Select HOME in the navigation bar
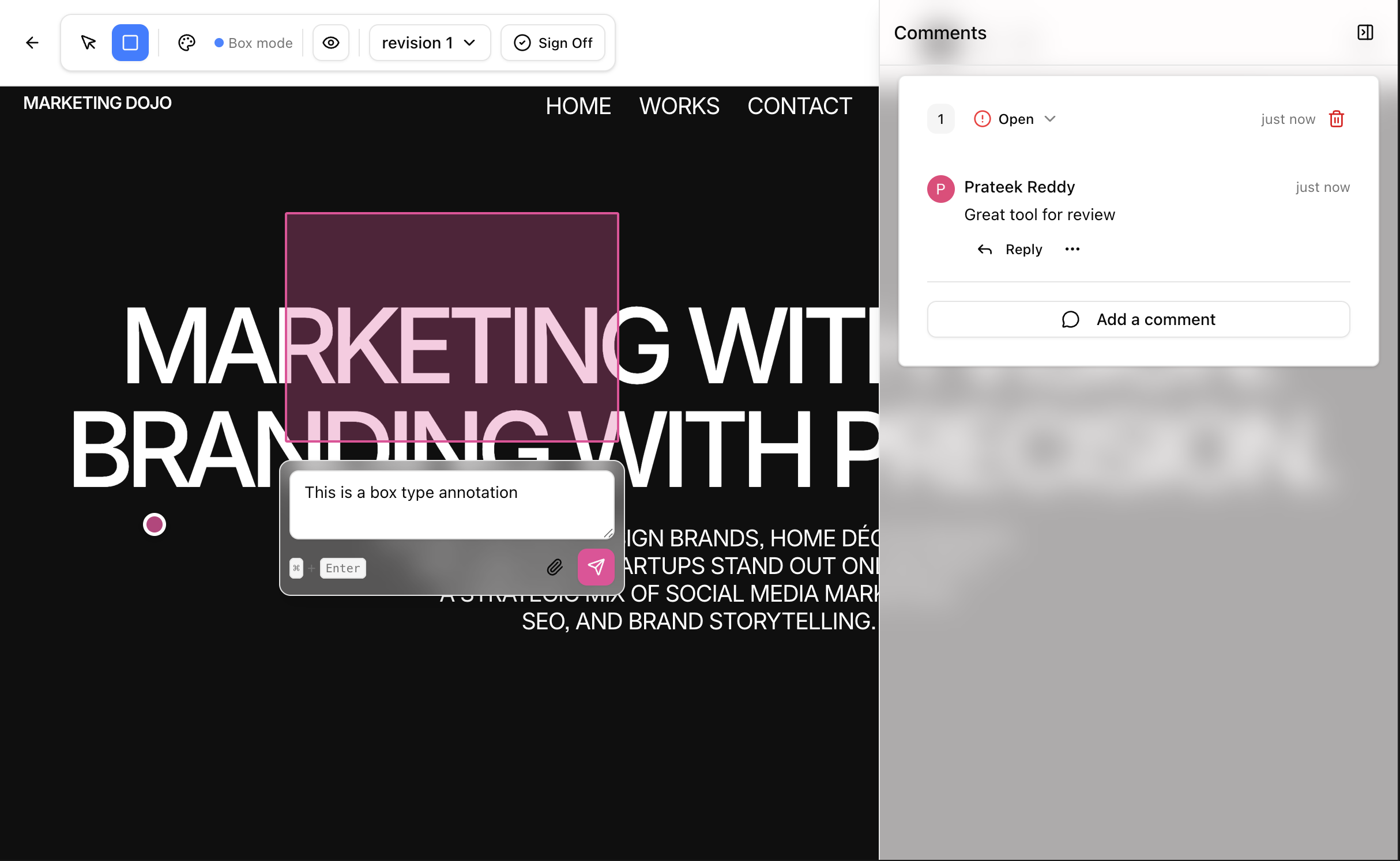This screenshot has width=1400, height=861. click(578, 105)
